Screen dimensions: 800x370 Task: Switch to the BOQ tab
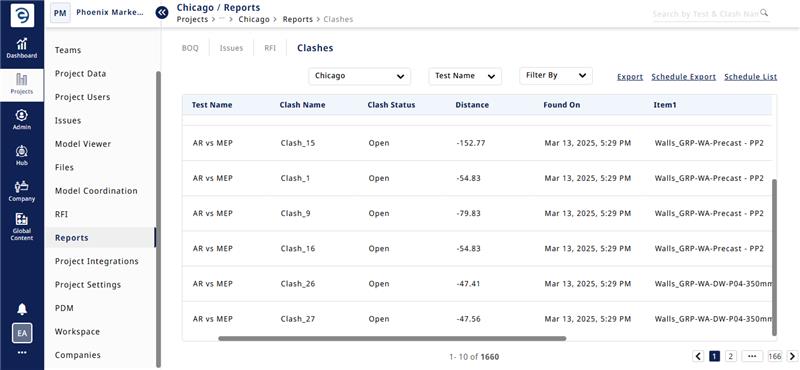coord(190,48)
